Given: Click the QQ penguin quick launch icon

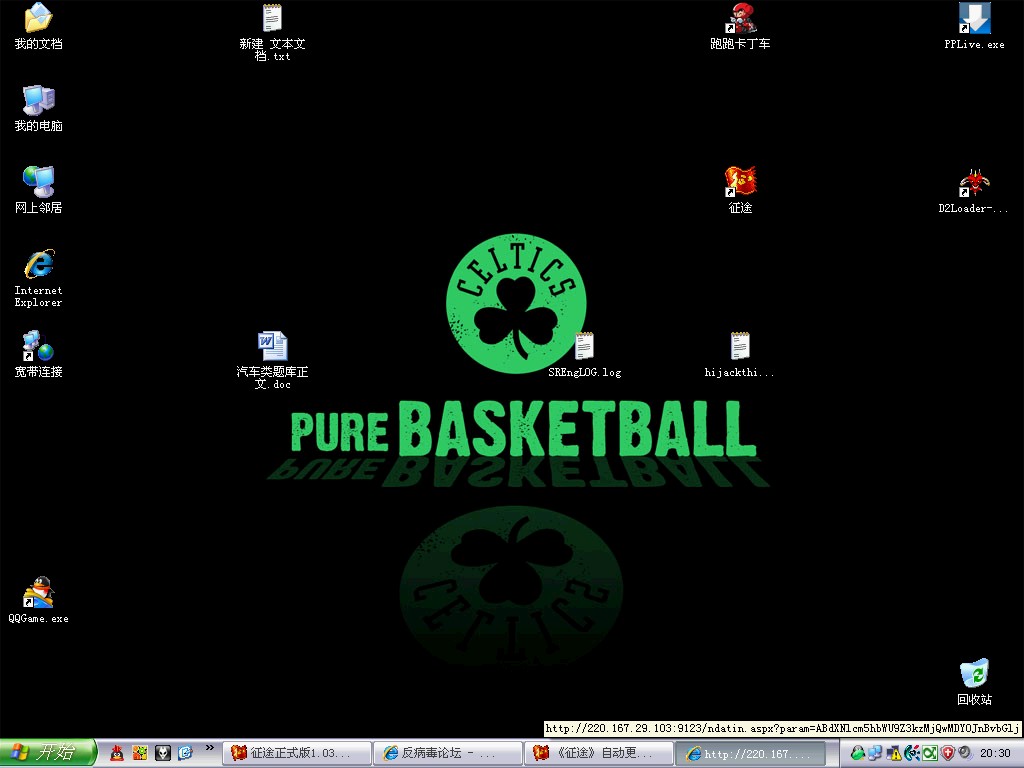Looking at the screenshot, I should 117,753.
